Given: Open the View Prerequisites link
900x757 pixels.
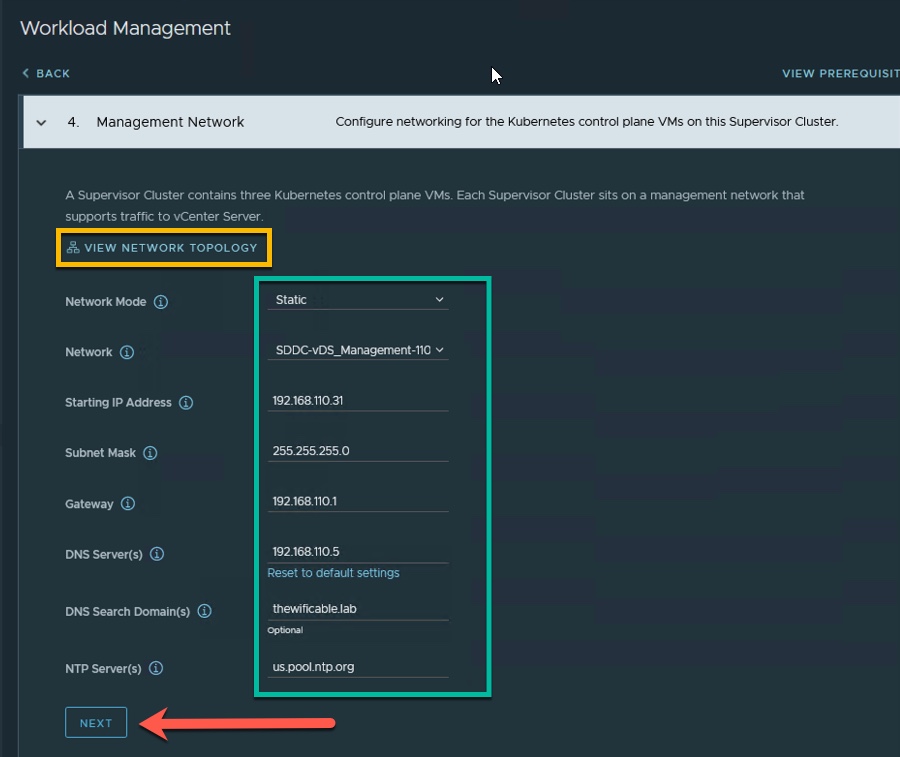Looking at the screenshot, I should 839,73.
